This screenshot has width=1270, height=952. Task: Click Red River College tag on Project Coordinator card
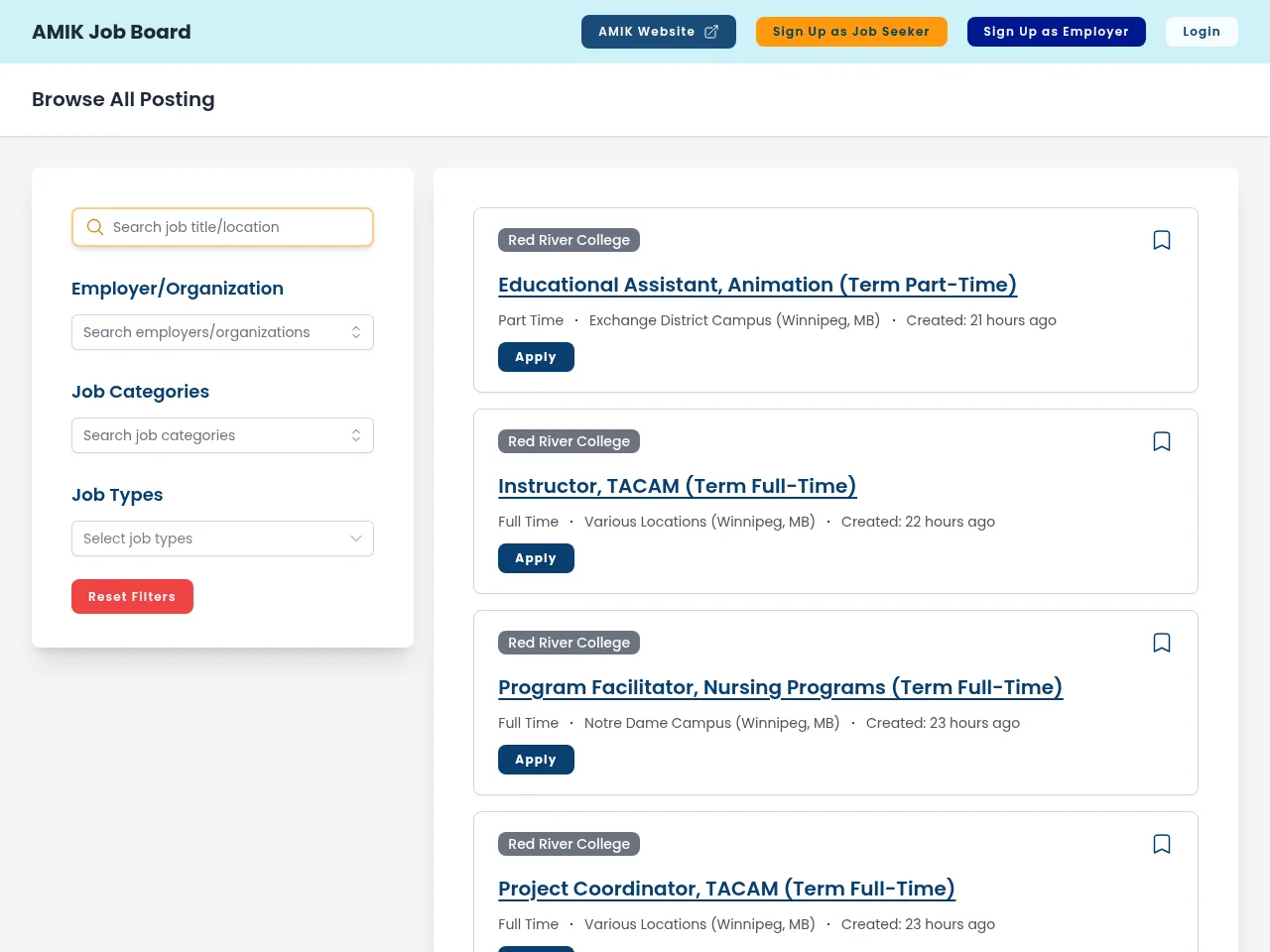click(x=570, y=844)
